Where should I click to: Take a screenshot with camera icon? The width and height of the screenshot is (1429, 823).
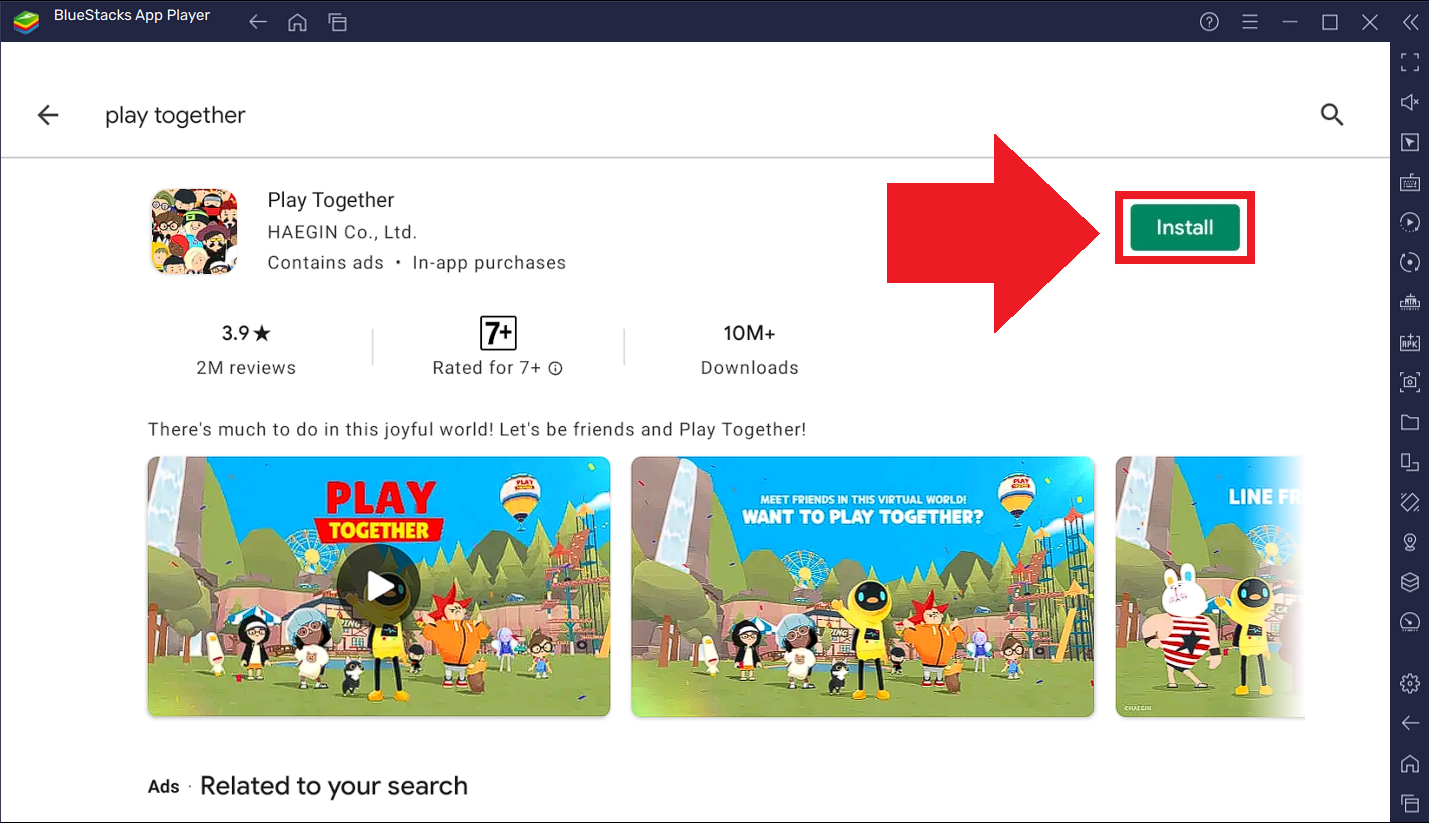tap(1410, 382)
